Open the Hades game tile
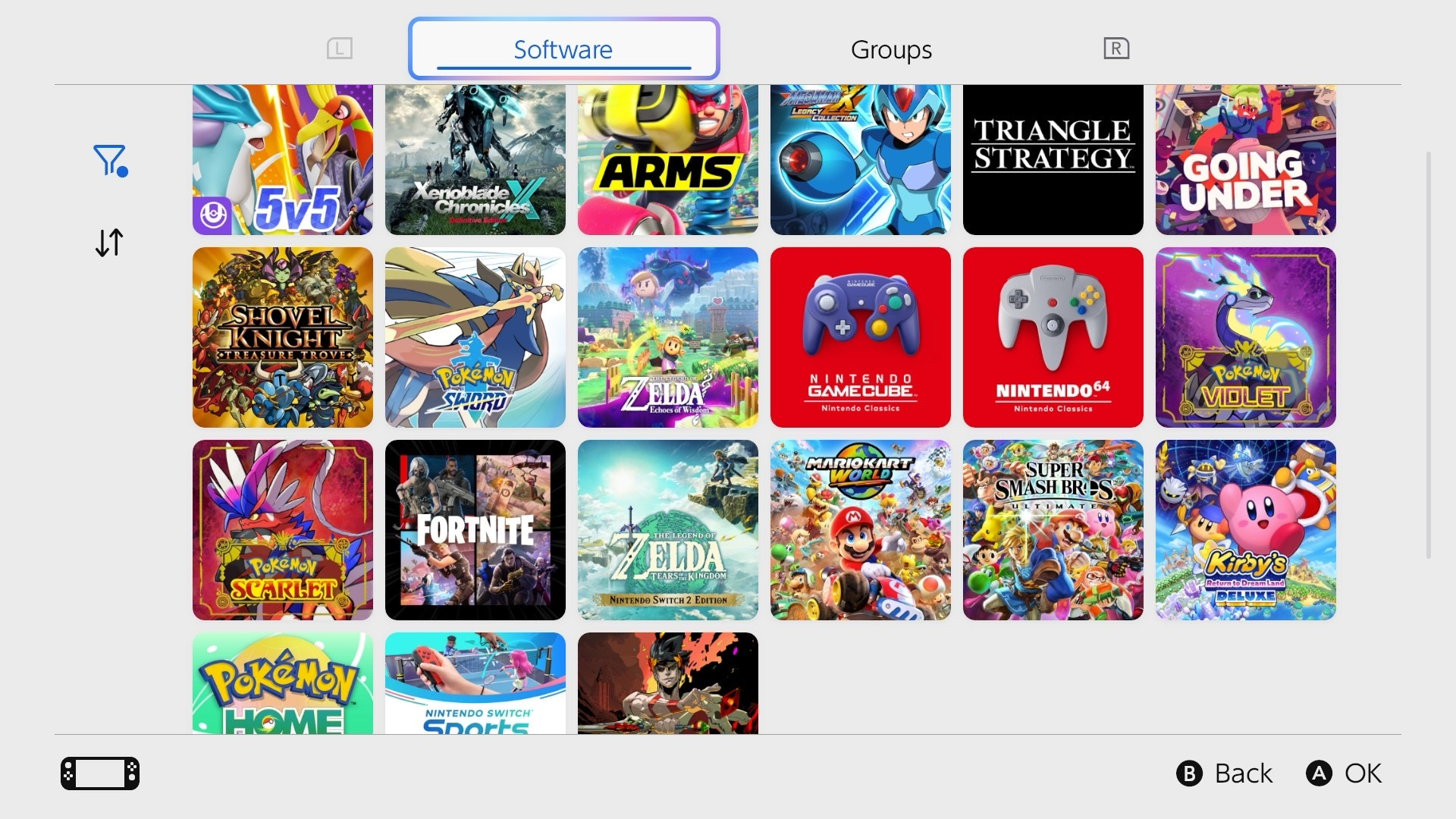1456x819 pixels. (668, 683)
